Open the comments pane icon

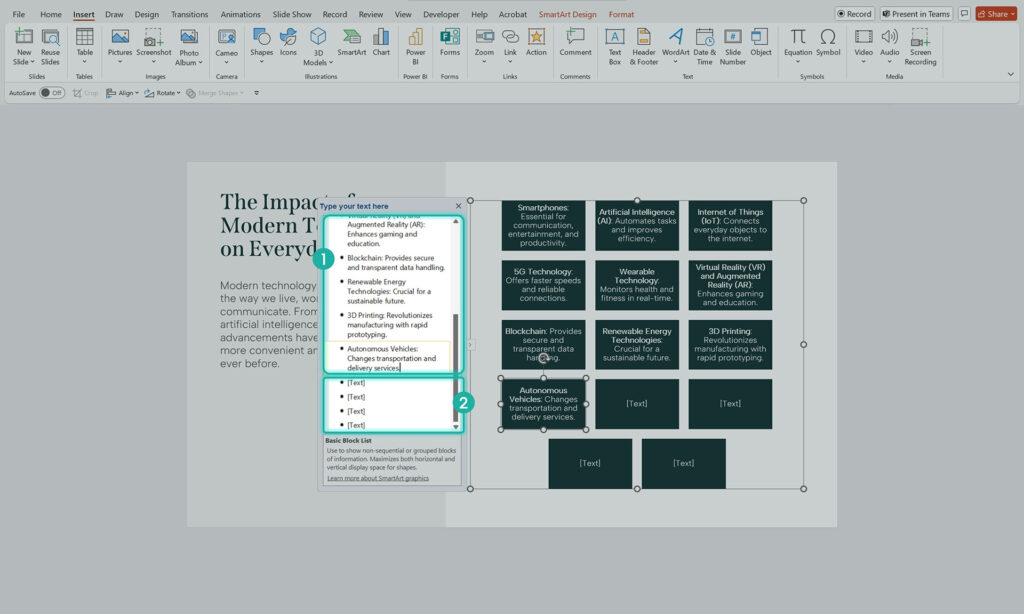[x=964, y=14]
